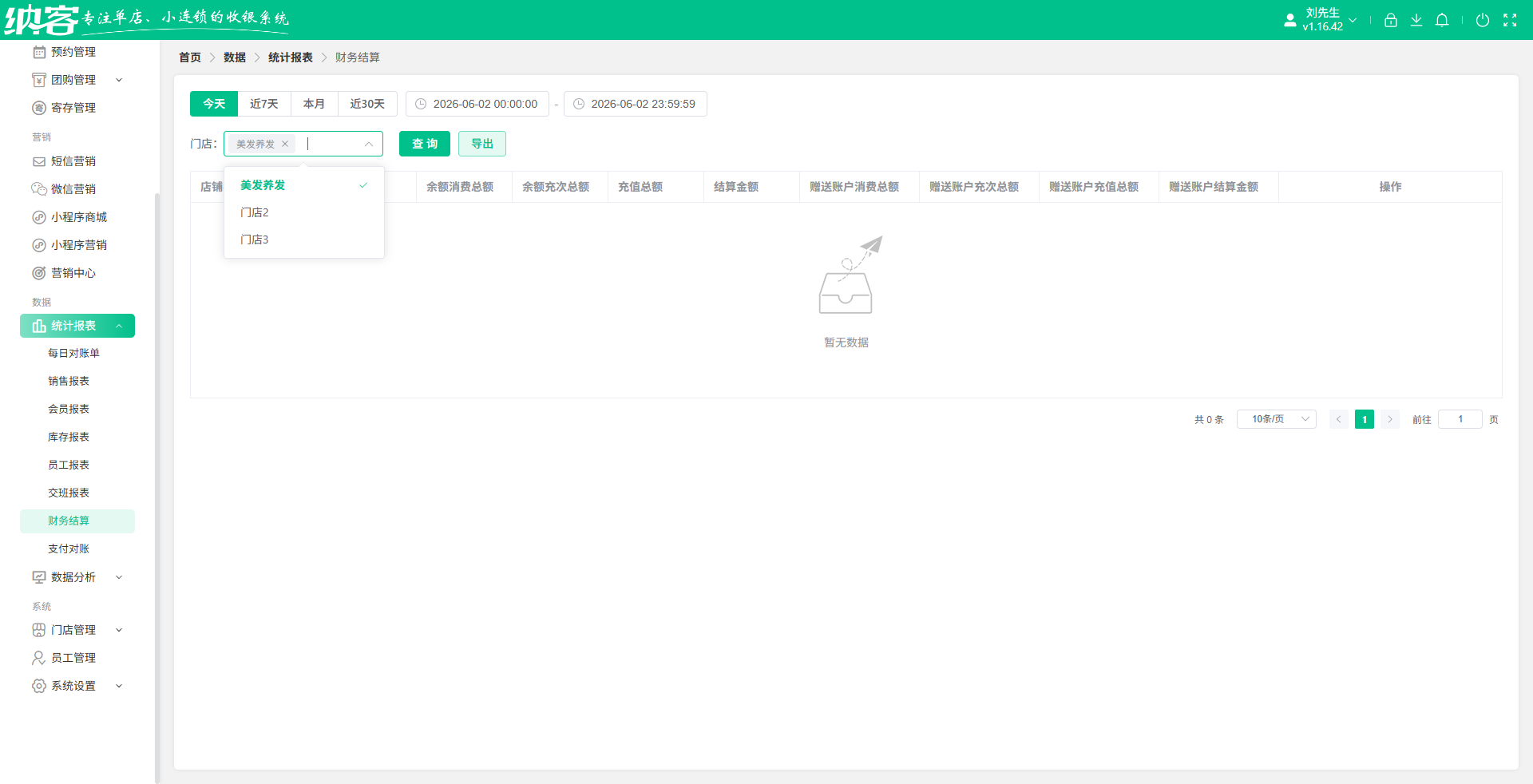Click the 短信营销 envelope icon

coord(39,161)
